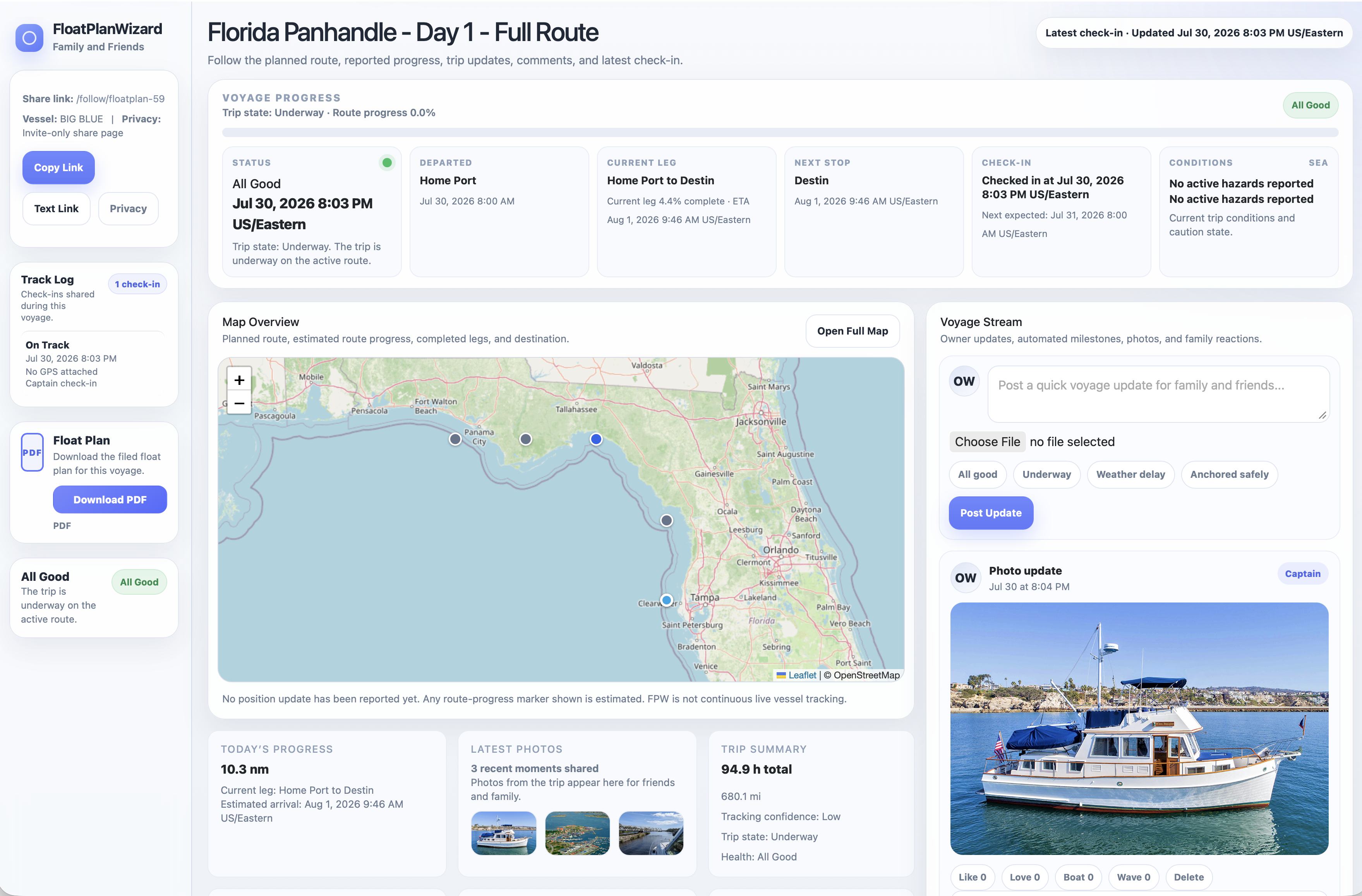The image size is (1362, 896).
Task: Click the All Good badge in sidebar card
Action: (139, 582)
